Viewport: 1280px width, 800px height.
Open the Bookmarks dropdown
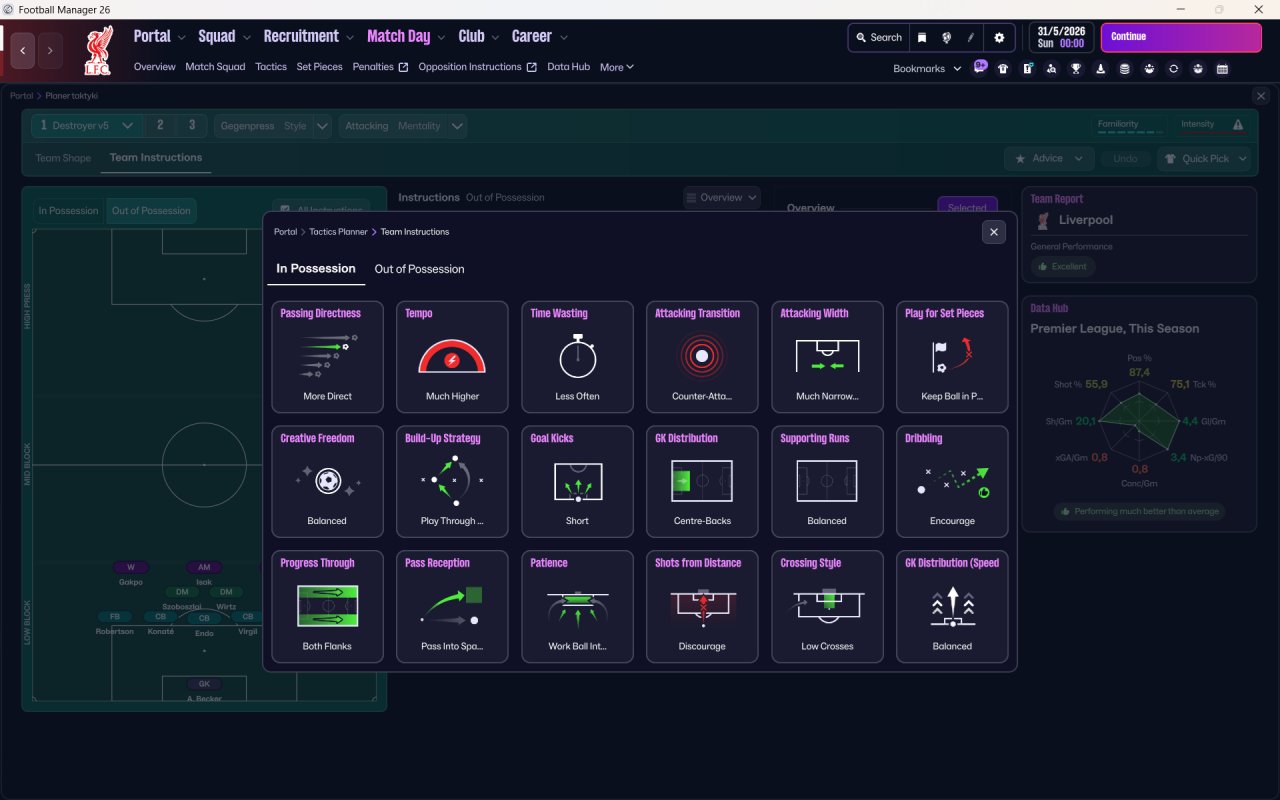pos(927,69)
